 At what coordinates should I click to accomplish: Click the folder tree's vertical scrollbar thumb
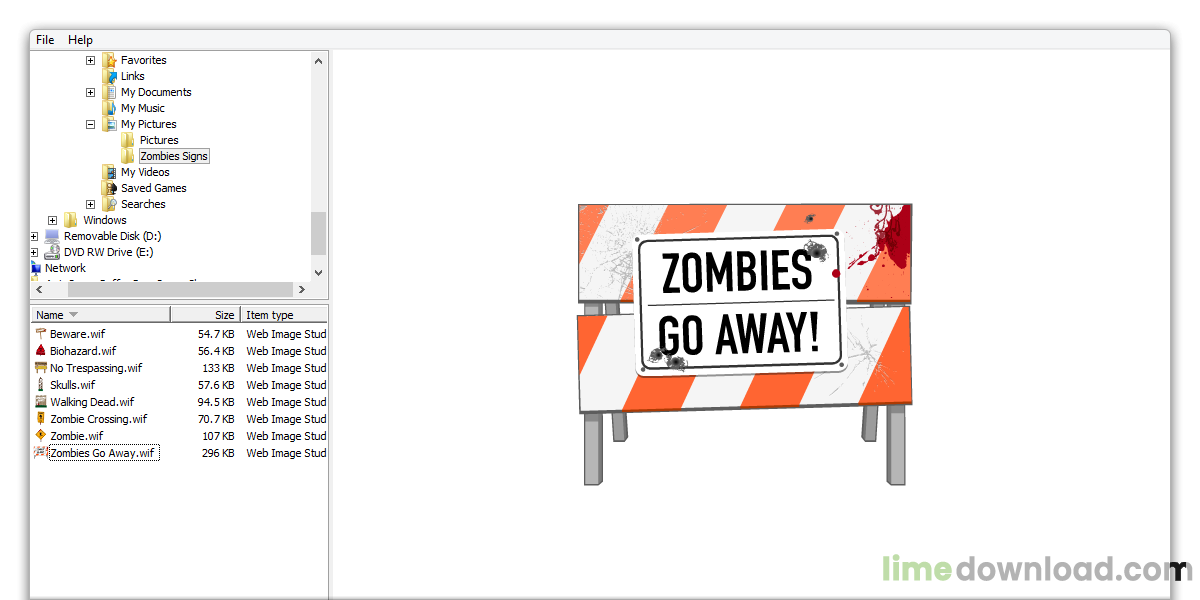click(318, 232)
